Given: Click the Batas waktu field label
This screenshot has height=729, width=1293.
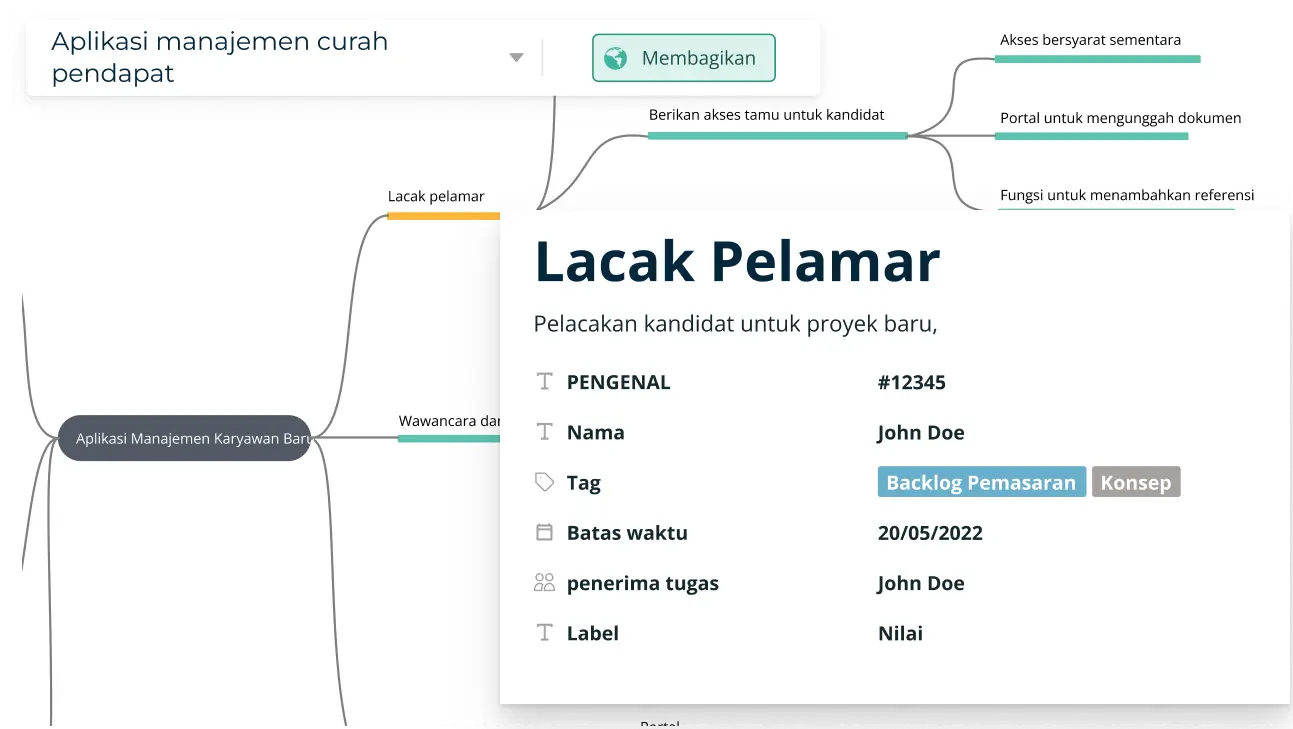Looking at the screenshot, I should pyautogui.click(x=627, y=532).
